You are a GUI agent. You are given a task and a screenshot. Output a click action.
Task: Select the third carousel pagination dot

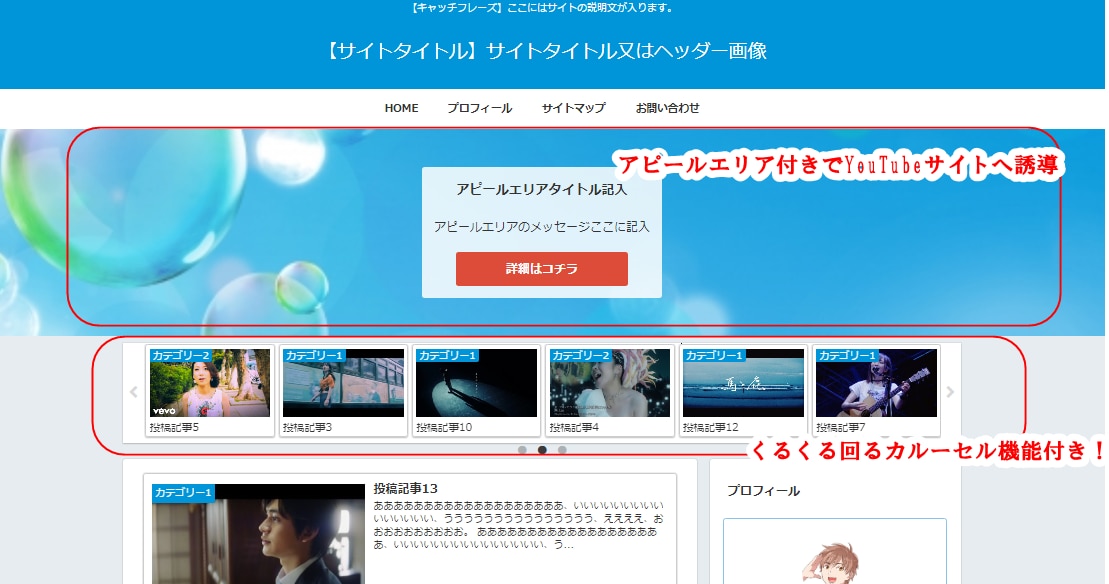tap(562, 450)
